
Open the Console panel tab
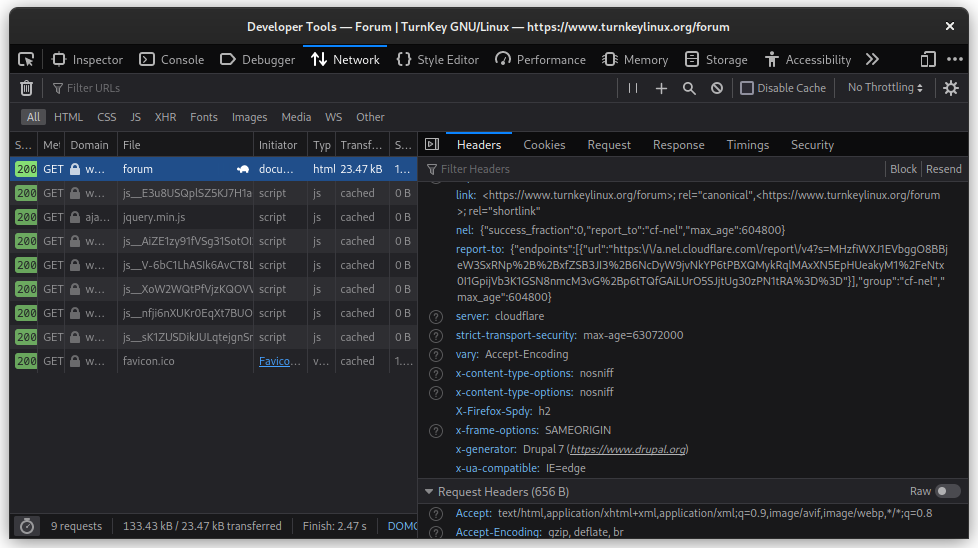coord(171,60)
